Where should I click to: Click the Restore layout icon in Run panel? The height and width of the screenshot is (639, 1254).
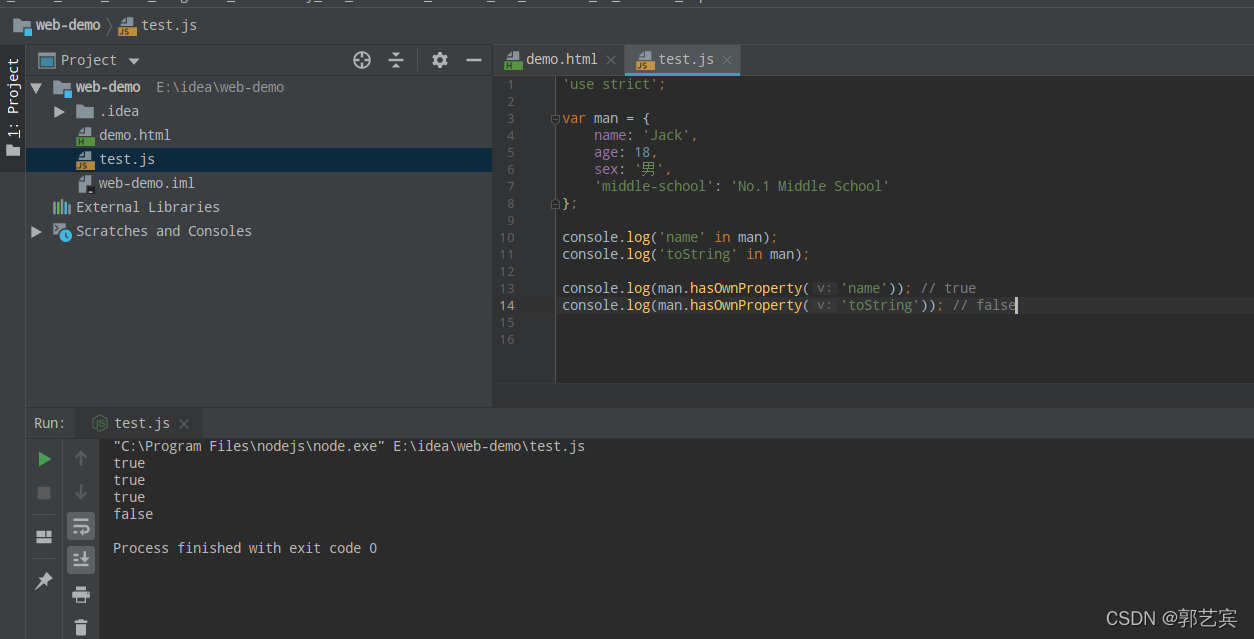(44, 537)
